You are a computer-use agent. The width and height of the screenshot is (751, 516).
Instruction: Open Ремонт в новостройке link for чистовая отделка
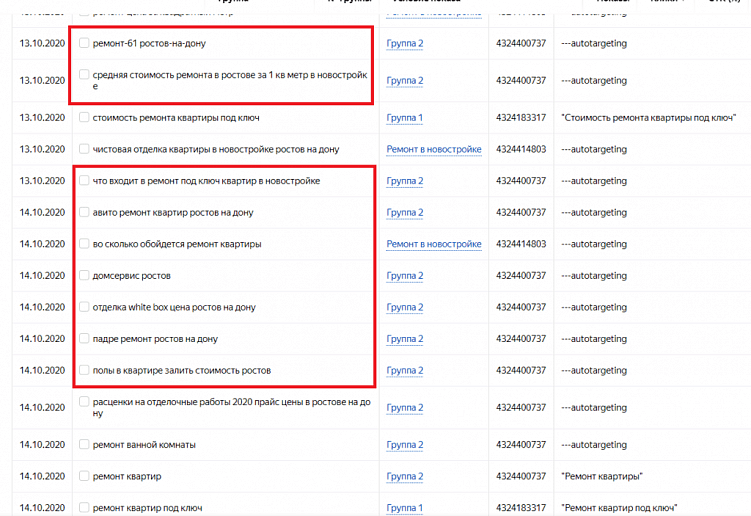(x=434, y=149)
